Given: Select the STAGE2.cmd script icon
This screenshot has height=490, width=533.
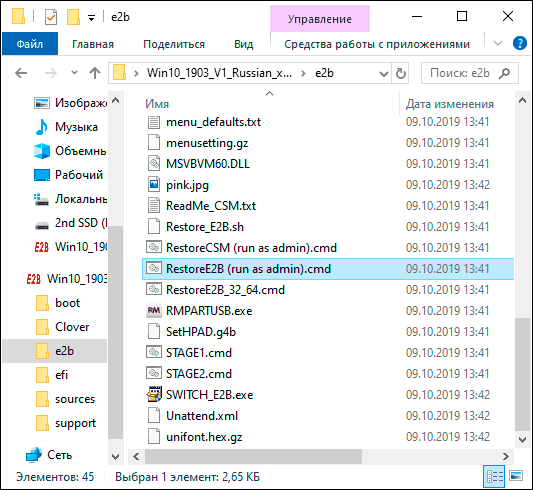Looking at the screenshot, I should tap(154, 373).
